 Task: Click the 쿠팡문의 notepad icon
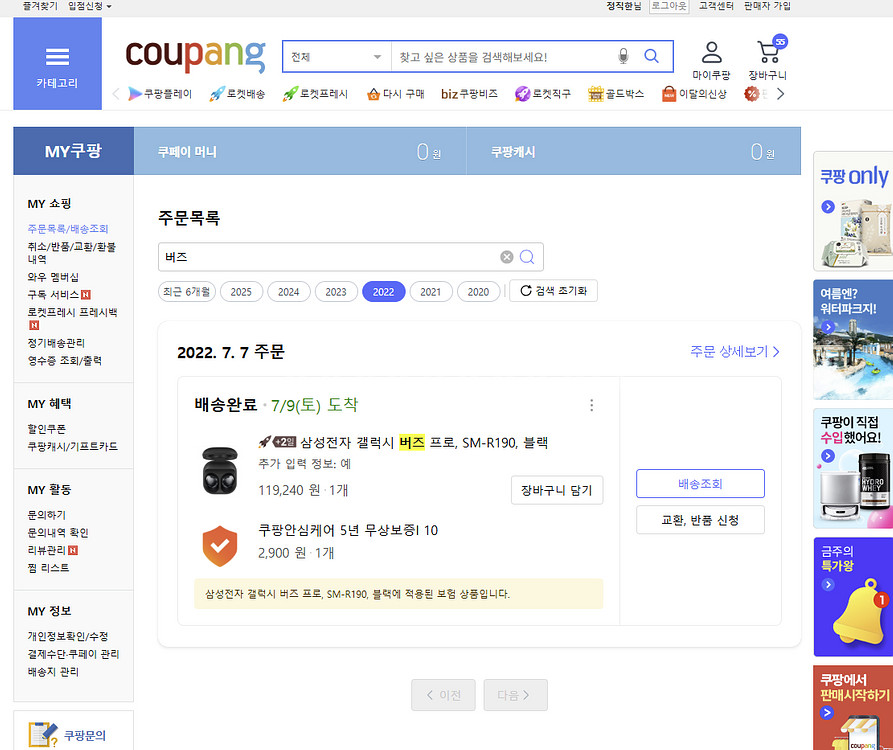click(x=43, y=735)
